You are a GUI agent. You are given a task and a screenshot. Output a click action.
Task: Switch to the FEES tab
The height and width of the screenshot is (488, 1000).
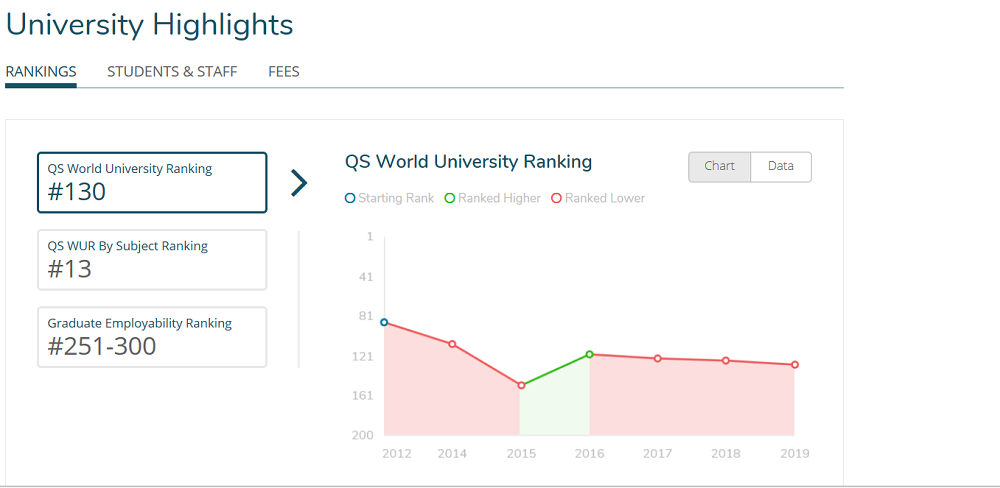coord(284,72)
